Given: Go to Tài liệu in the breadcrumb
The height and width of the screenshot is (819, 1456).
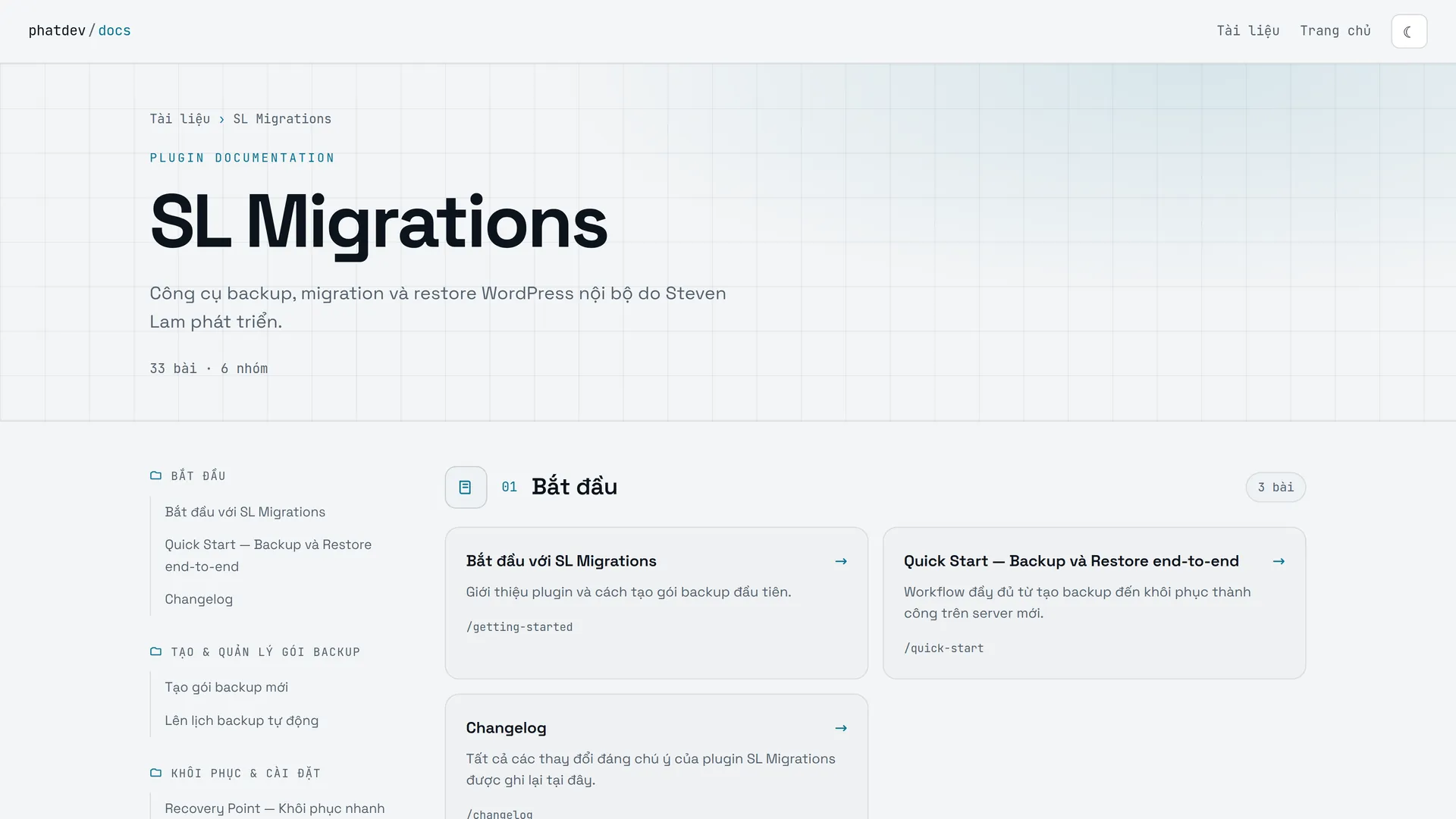Looking at the screenshot, I should pos(180,119).
